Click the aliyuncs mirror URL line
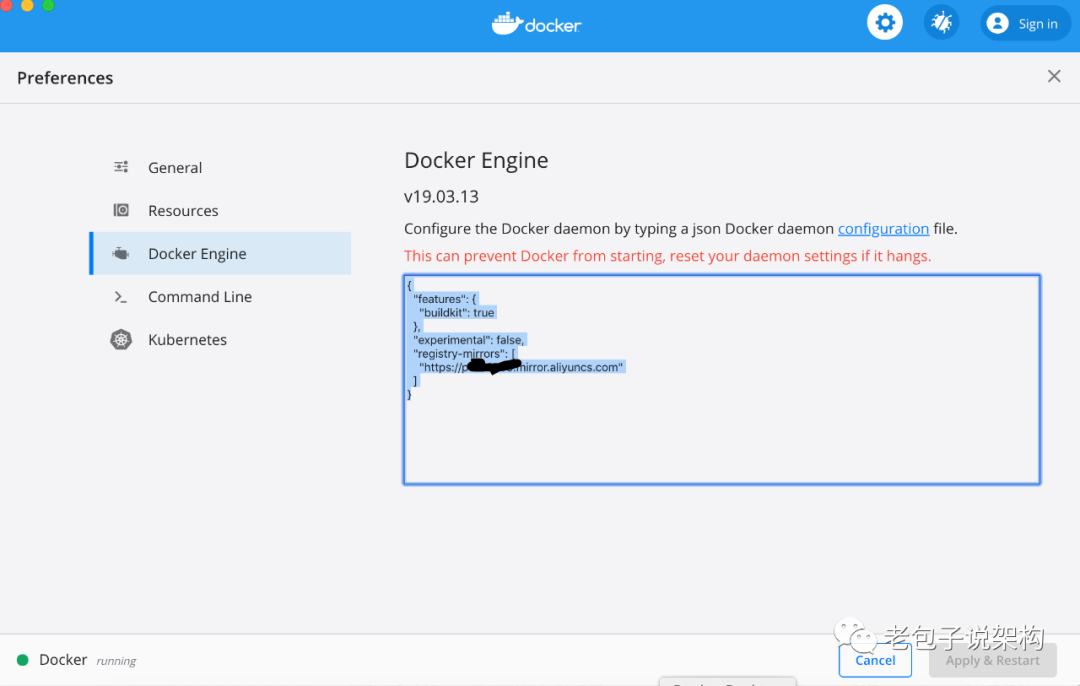This screenshot has height=686, width=1080. point(521,367)
